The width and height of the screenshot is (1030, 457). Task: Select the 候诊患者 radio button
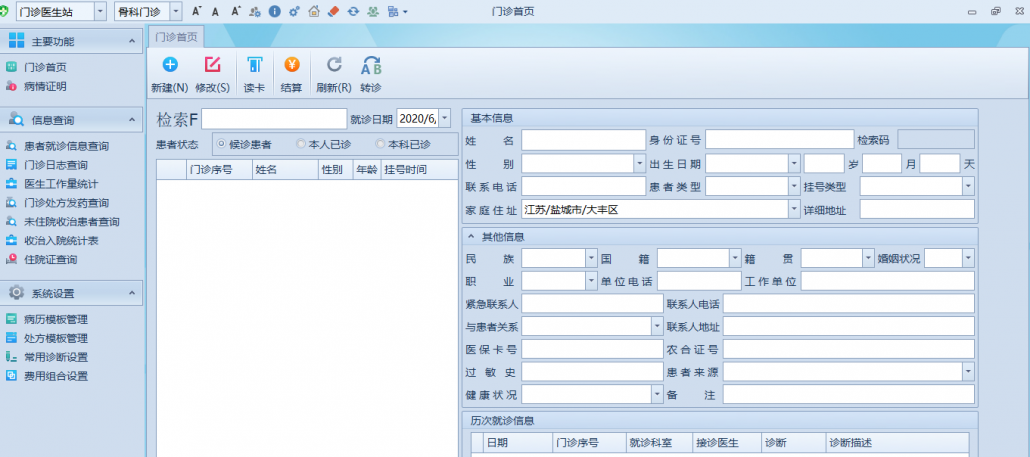pos(222,145)
